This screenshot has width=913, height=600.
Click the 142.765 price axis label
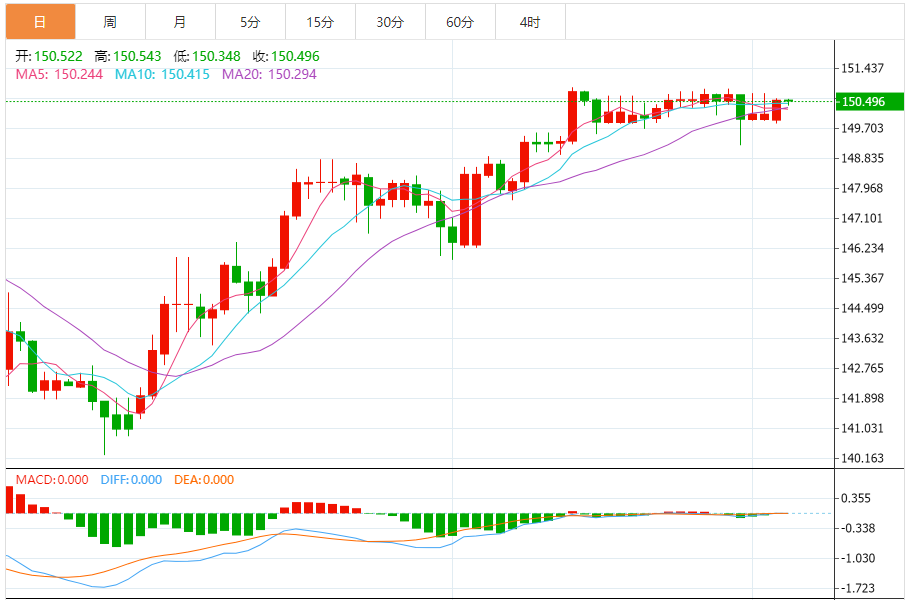[862, 368]
